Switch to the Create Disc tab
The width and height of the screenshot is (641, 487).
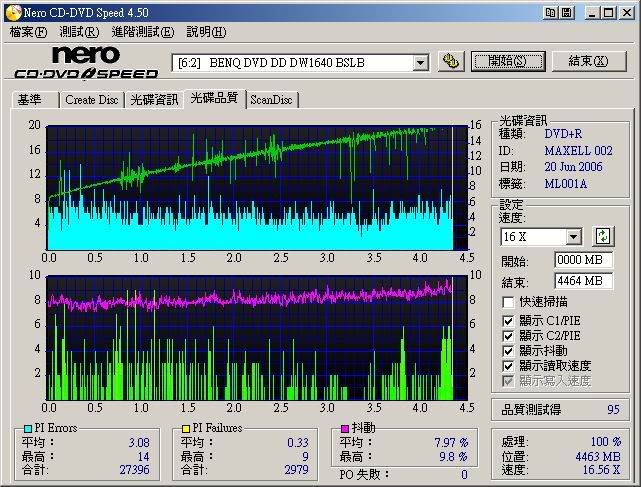pyautogui.click(x=92, y=100)
